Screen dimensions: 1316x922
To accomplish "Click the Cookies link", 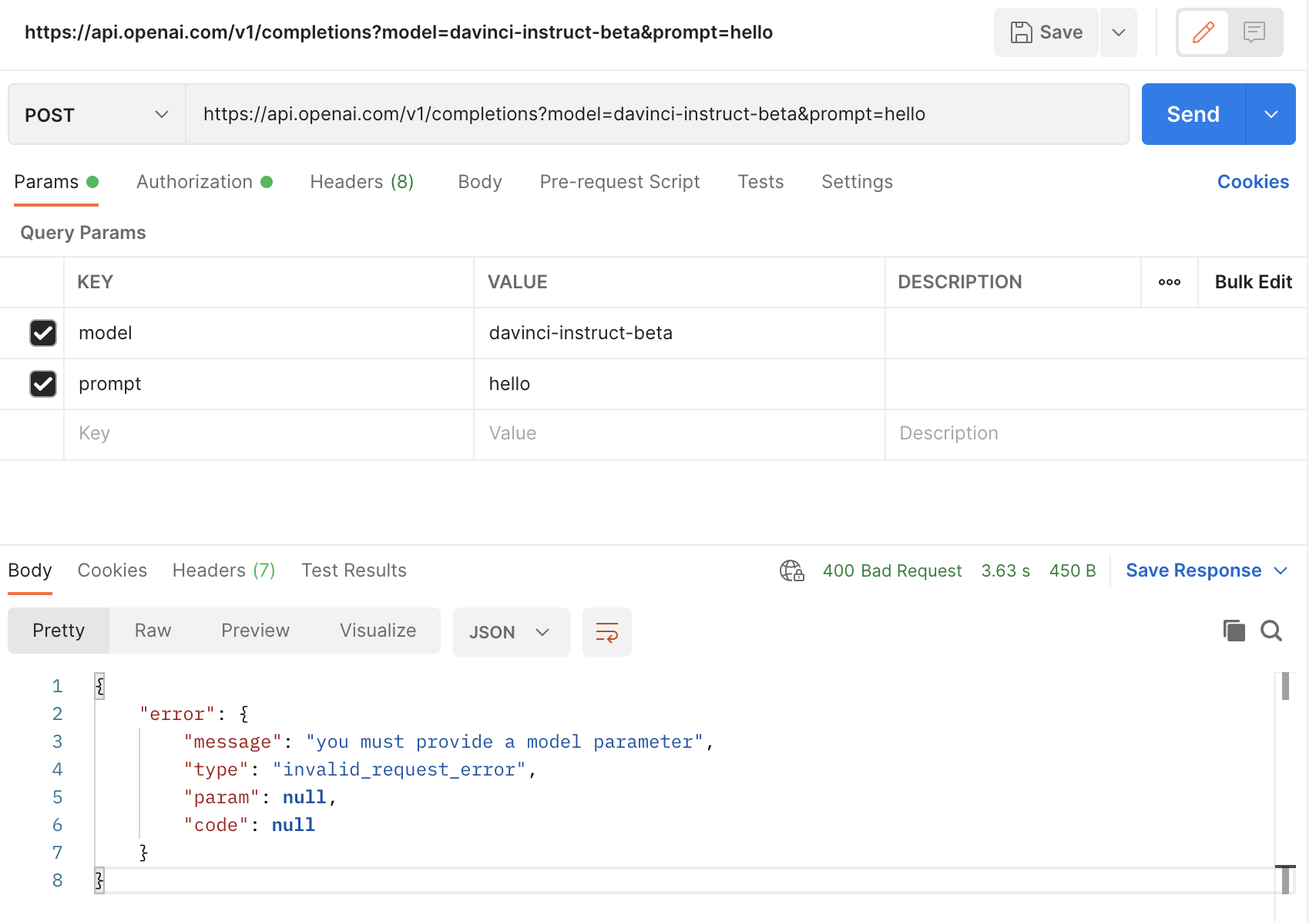I will (x=1253, y=182).
